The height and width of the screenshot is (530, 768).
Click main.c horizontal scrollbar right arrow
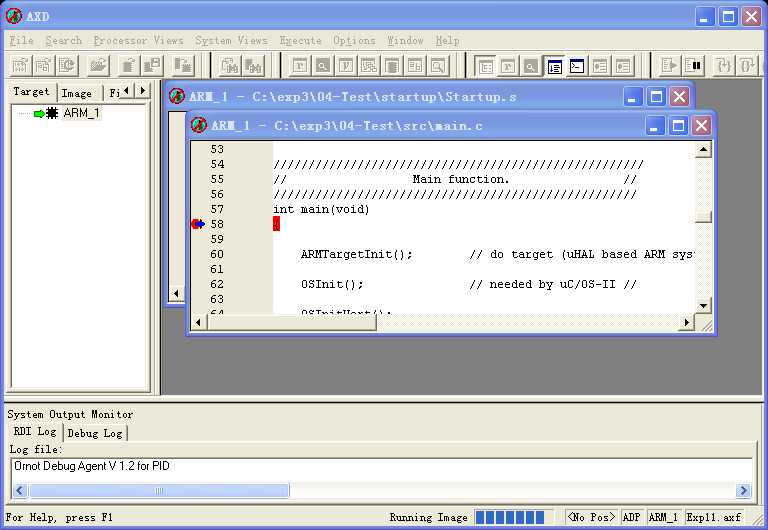[x=687, y=322]
